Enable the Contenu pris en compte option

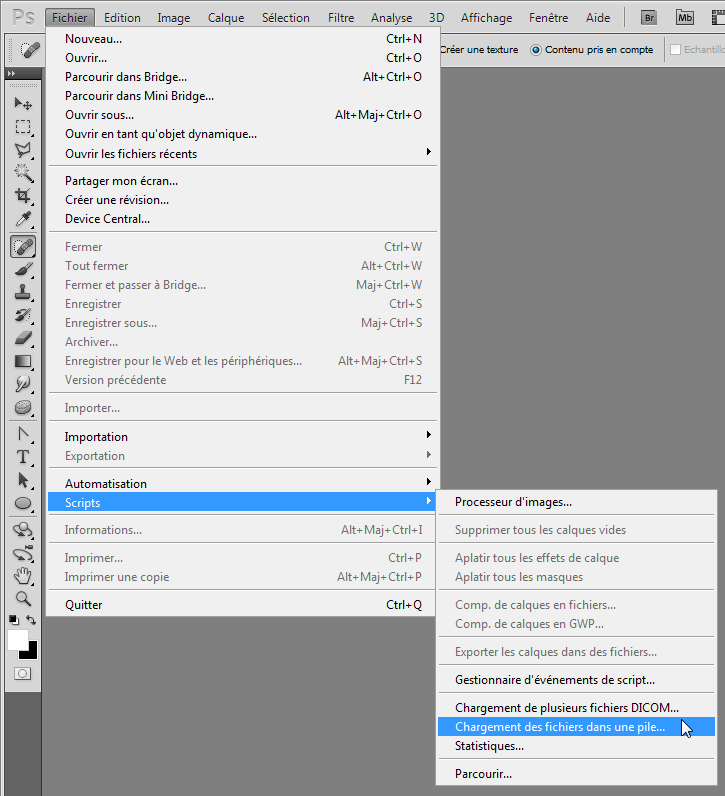[x=536, y=50]
